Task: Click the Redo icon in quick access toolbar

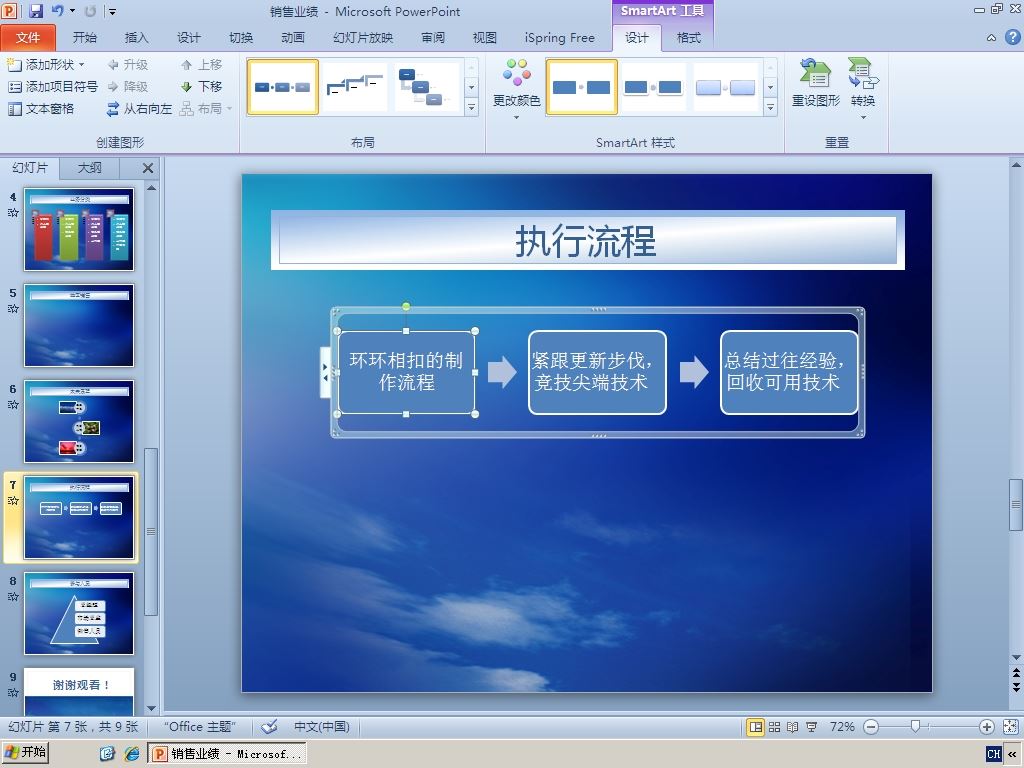Action: pos(90,11)
